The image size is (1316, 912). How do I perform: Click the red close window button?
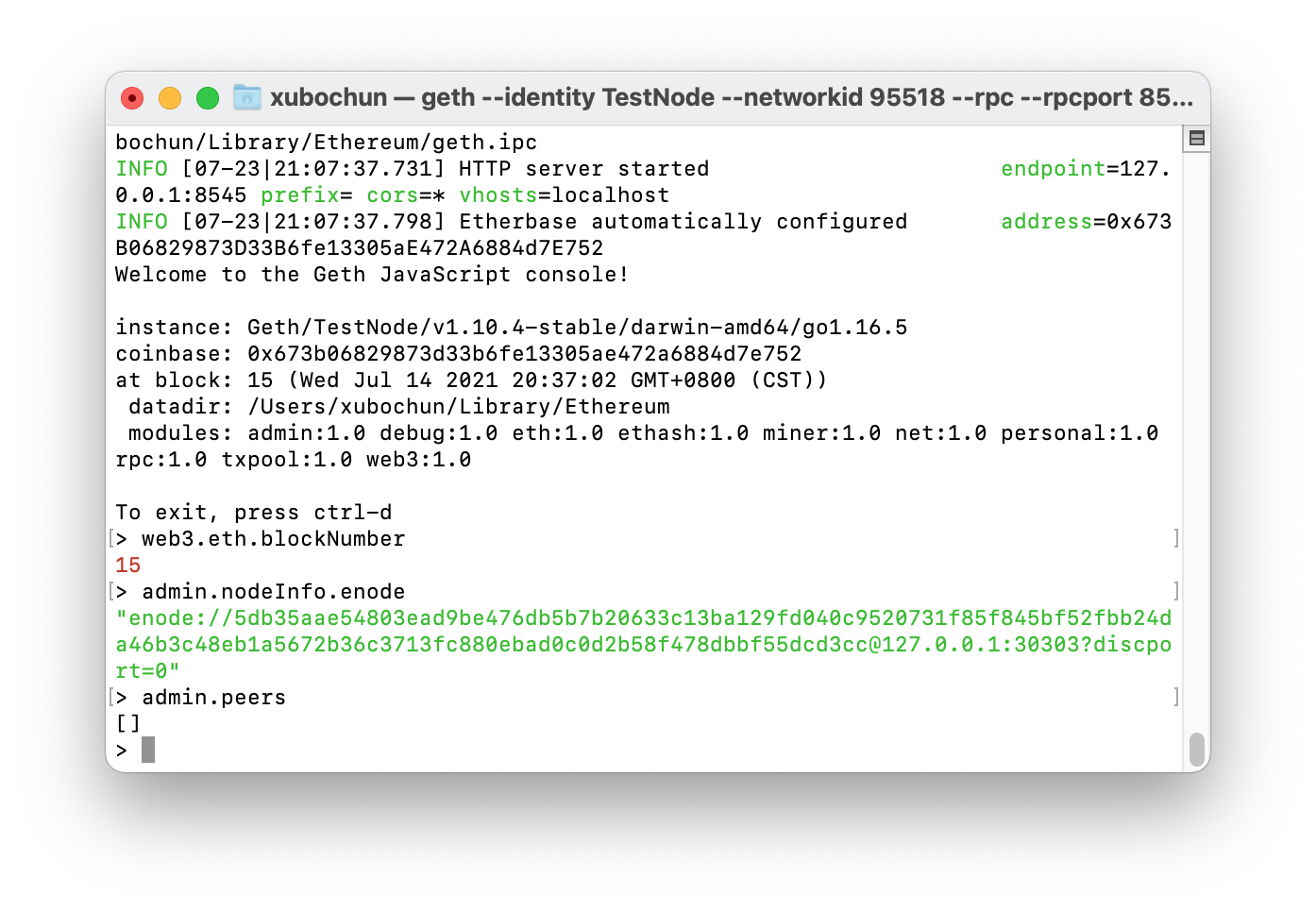132,98
